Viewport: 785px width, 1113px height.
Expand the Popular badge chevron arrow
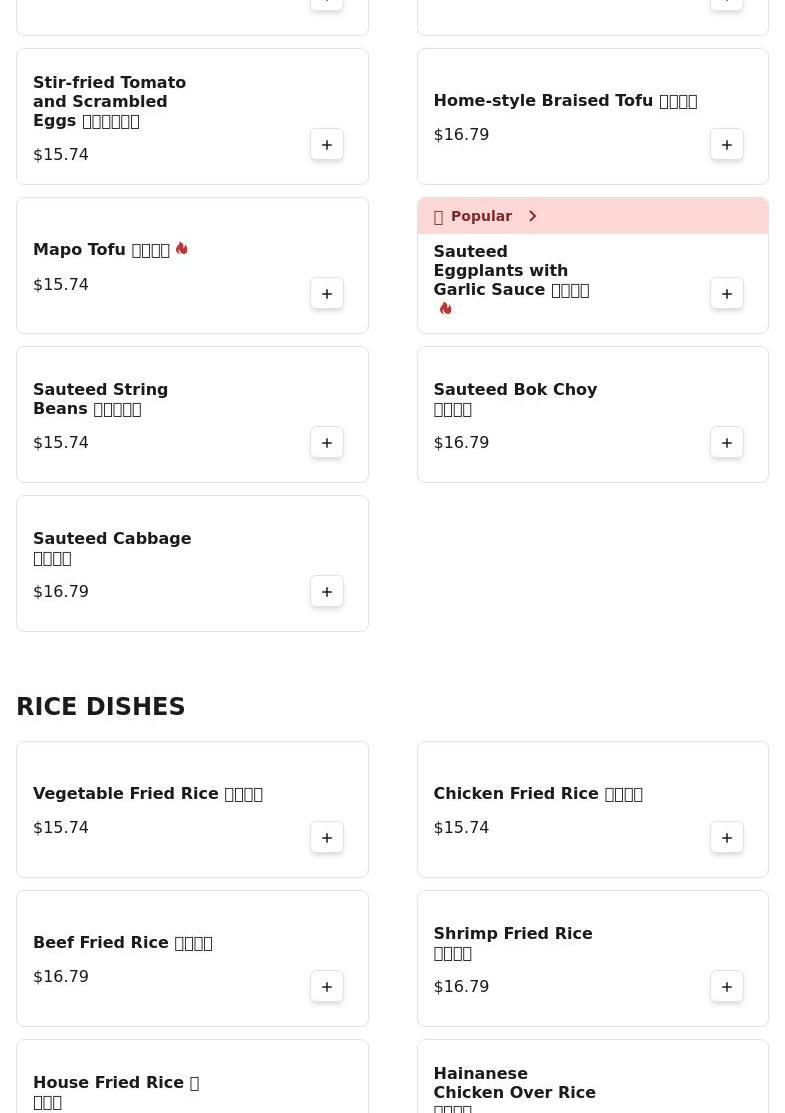(532, 216)
